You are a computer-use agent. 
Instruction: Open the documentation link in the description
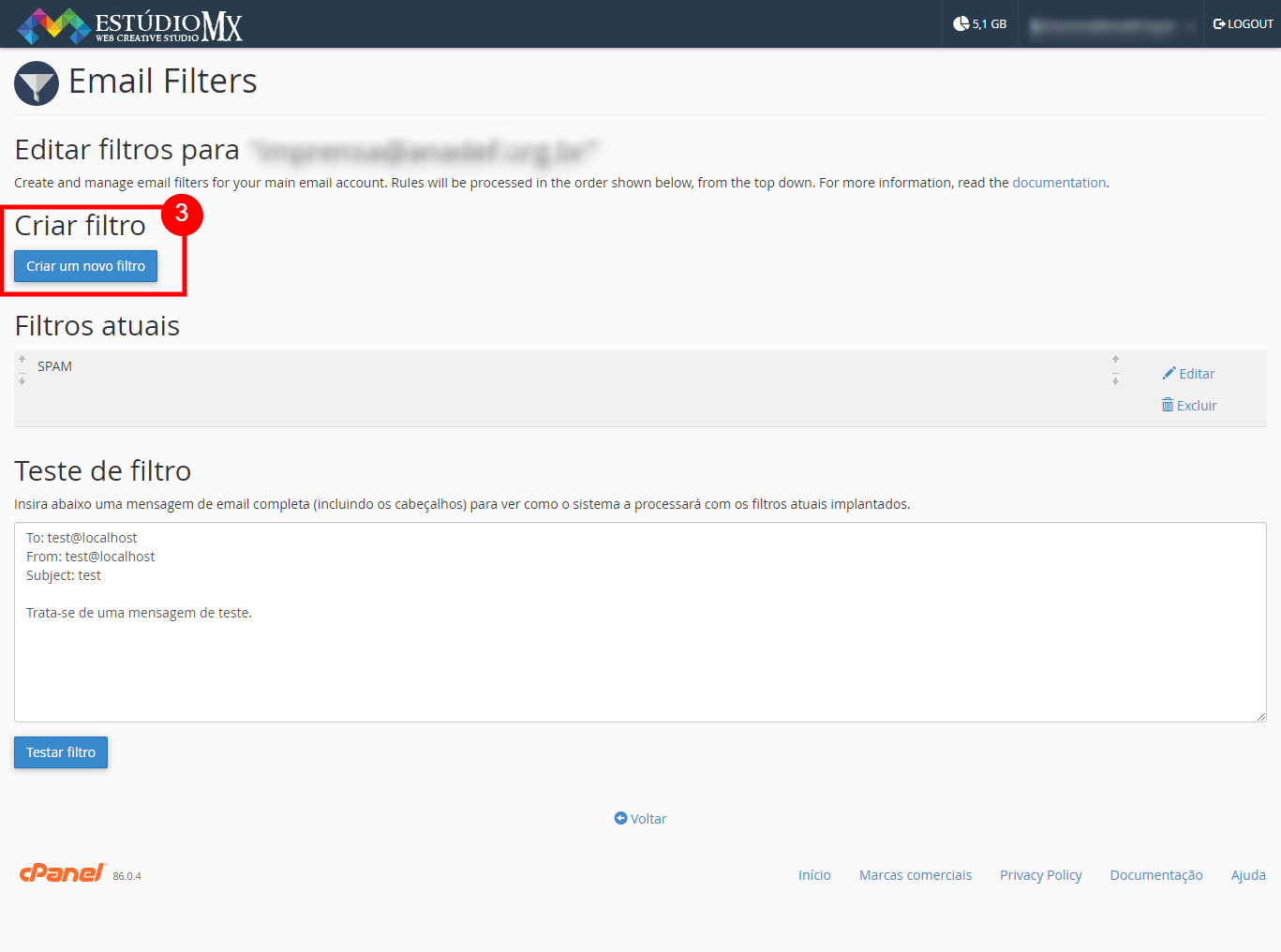coord(1059,182)
